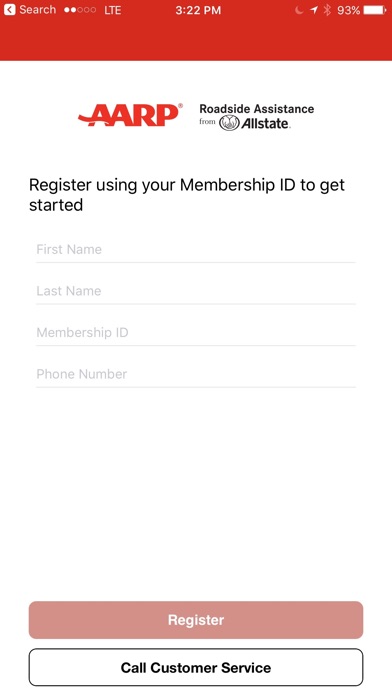Tap the 3:22 PM clock
Viewport: 392px width, 696px height.
click(x=198, y=10)
